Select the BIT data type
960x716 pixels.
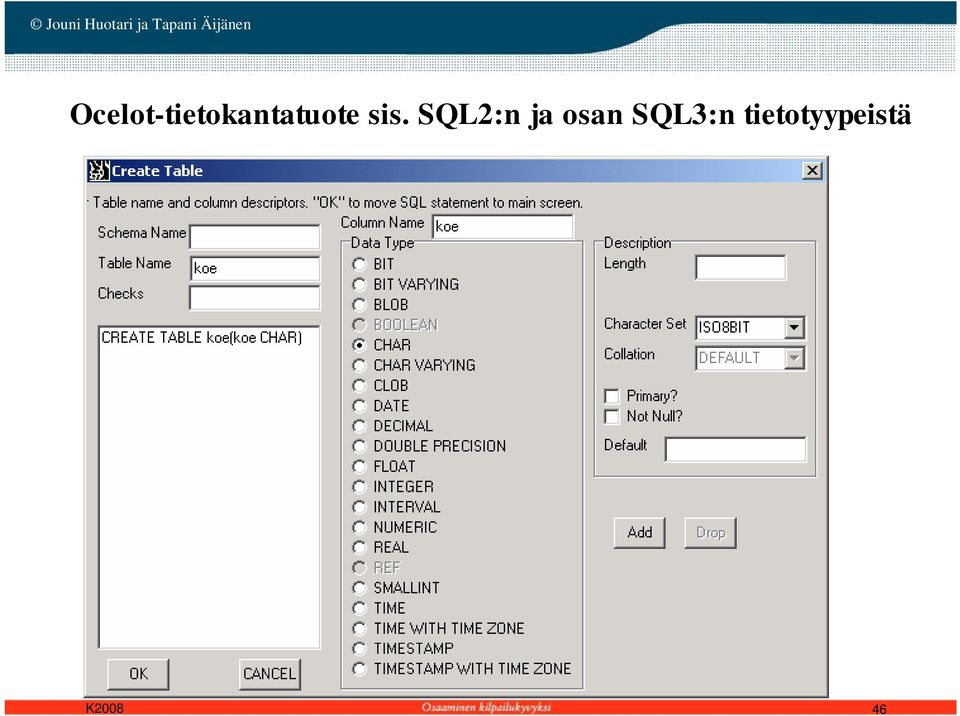click(359, 265)
